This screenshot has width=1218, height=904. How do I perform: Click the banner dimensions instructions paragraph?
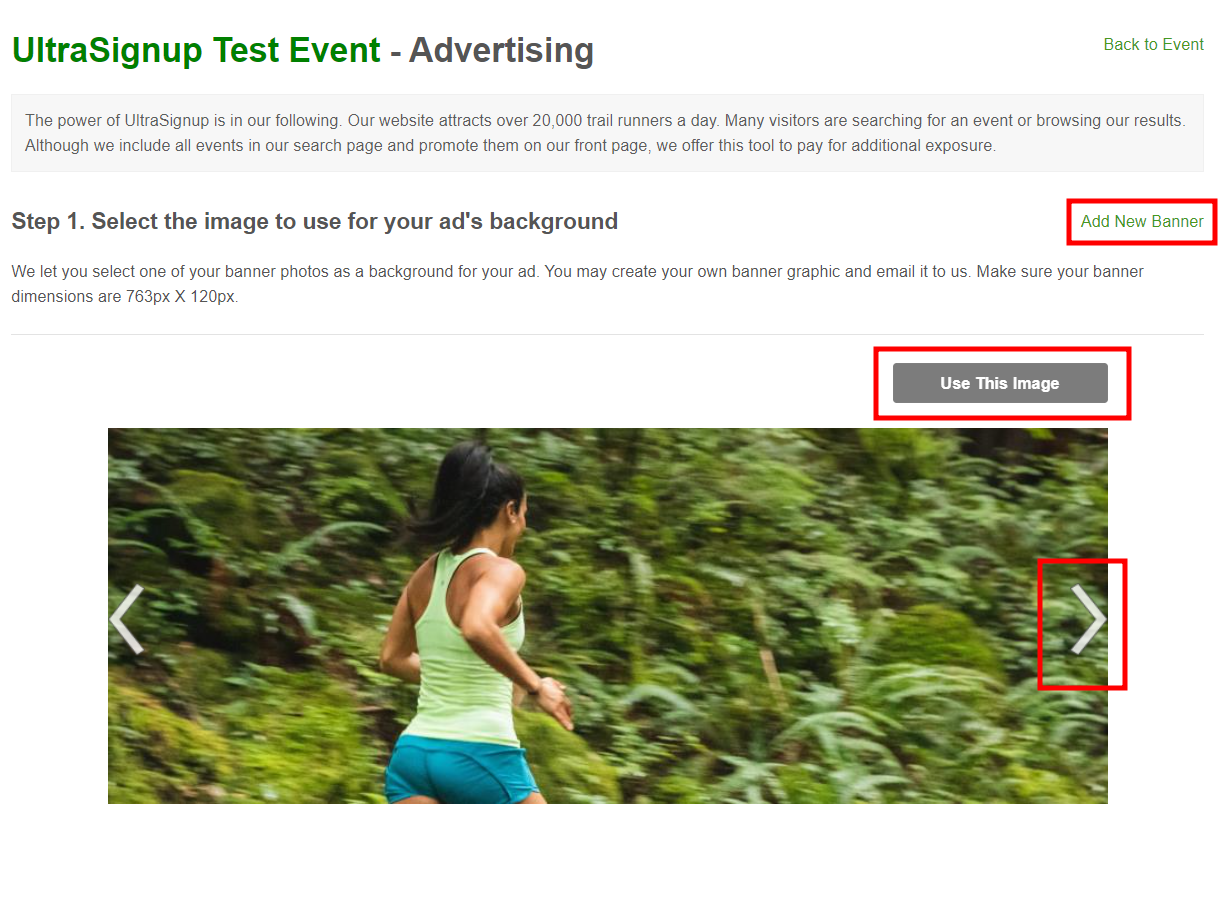tap(577, 284)
